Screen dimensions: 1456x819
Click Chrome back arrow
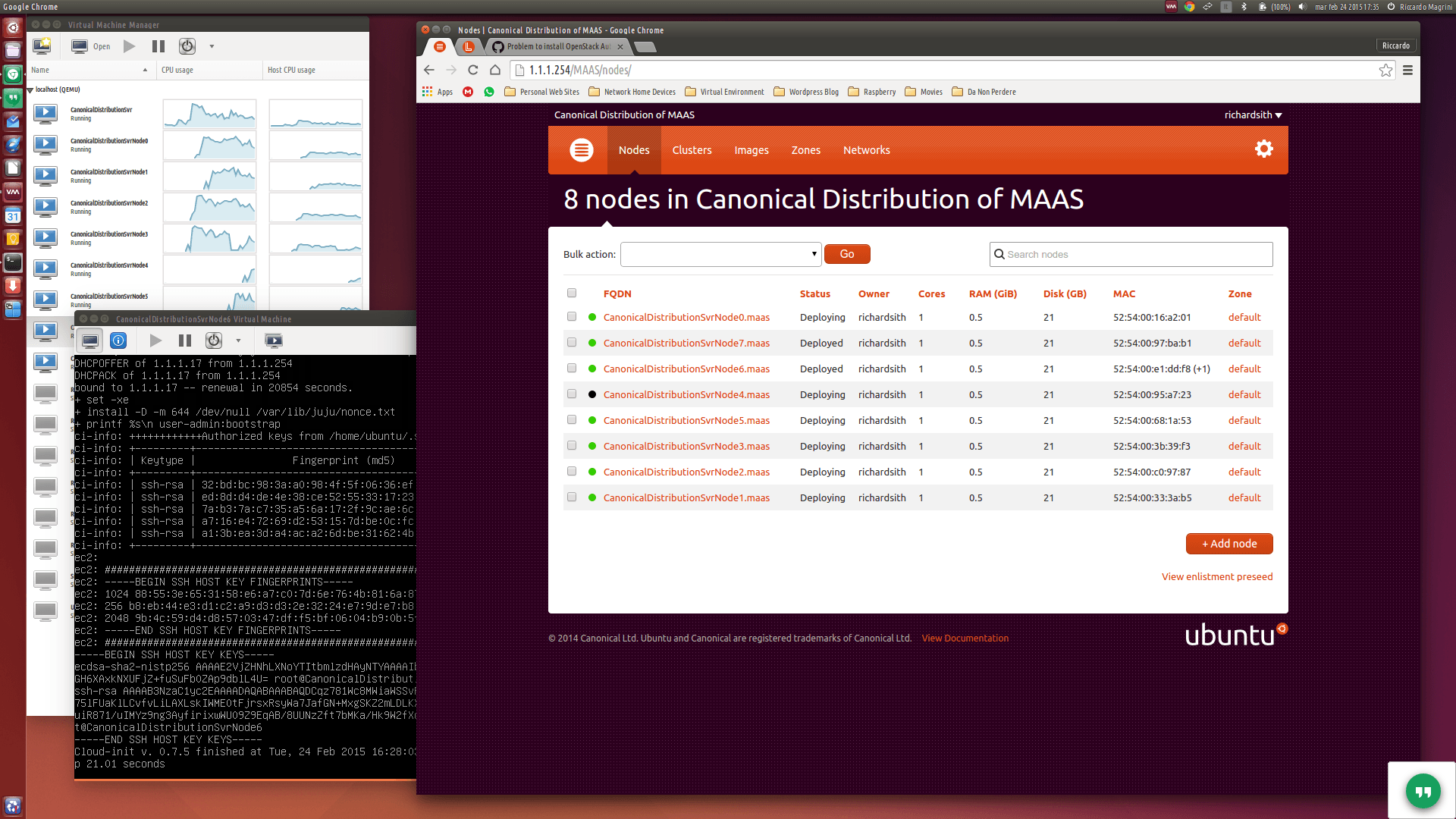click(x=429, y=70)
